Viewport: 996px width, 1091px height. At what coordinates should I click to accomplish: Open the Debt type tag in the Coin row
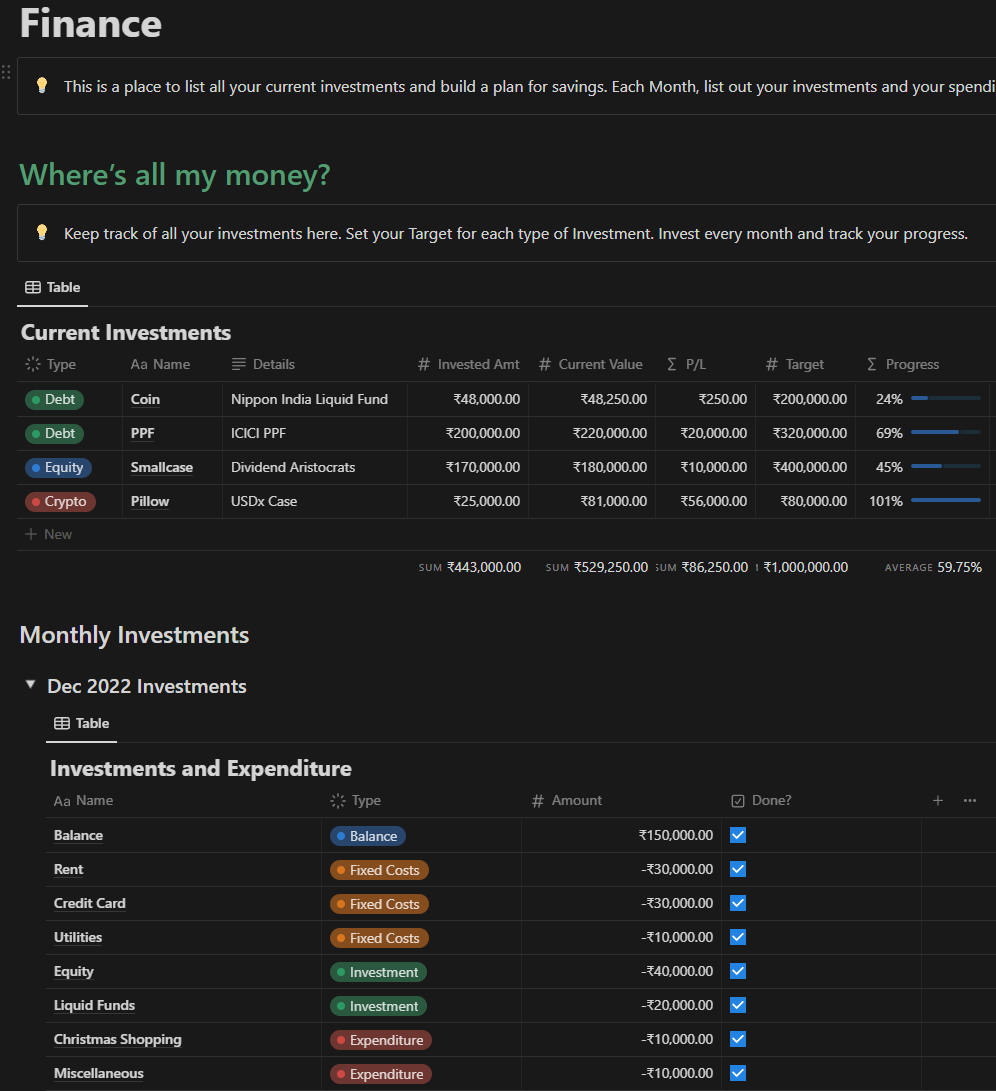click(54, 399)
